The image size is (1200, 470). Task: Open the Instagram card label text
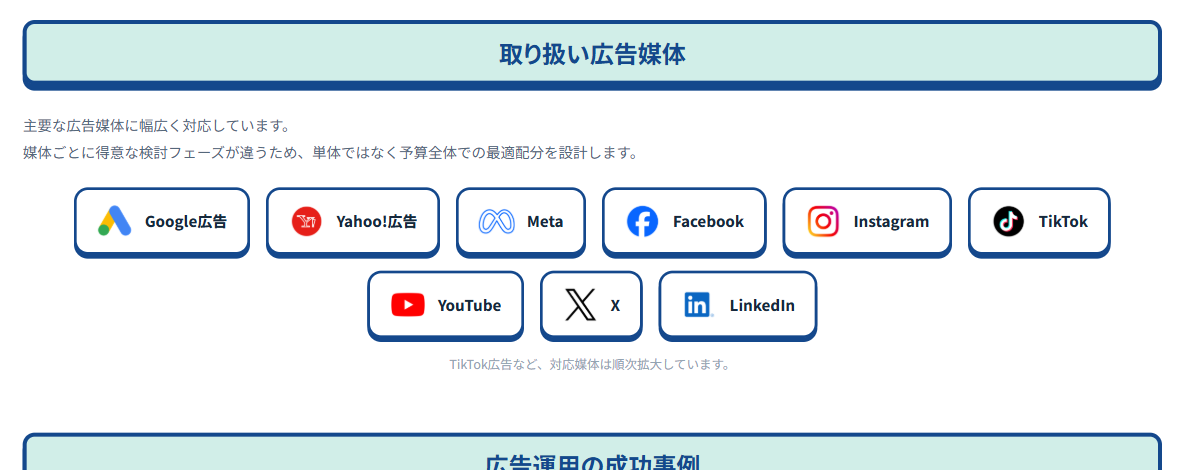(x=891, y=222)
